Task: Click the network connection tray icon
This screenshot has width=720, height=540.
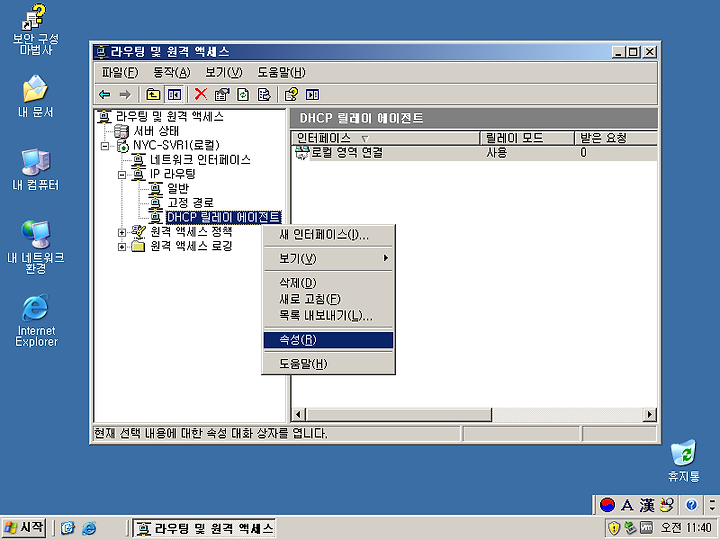Action: [630, 528]
